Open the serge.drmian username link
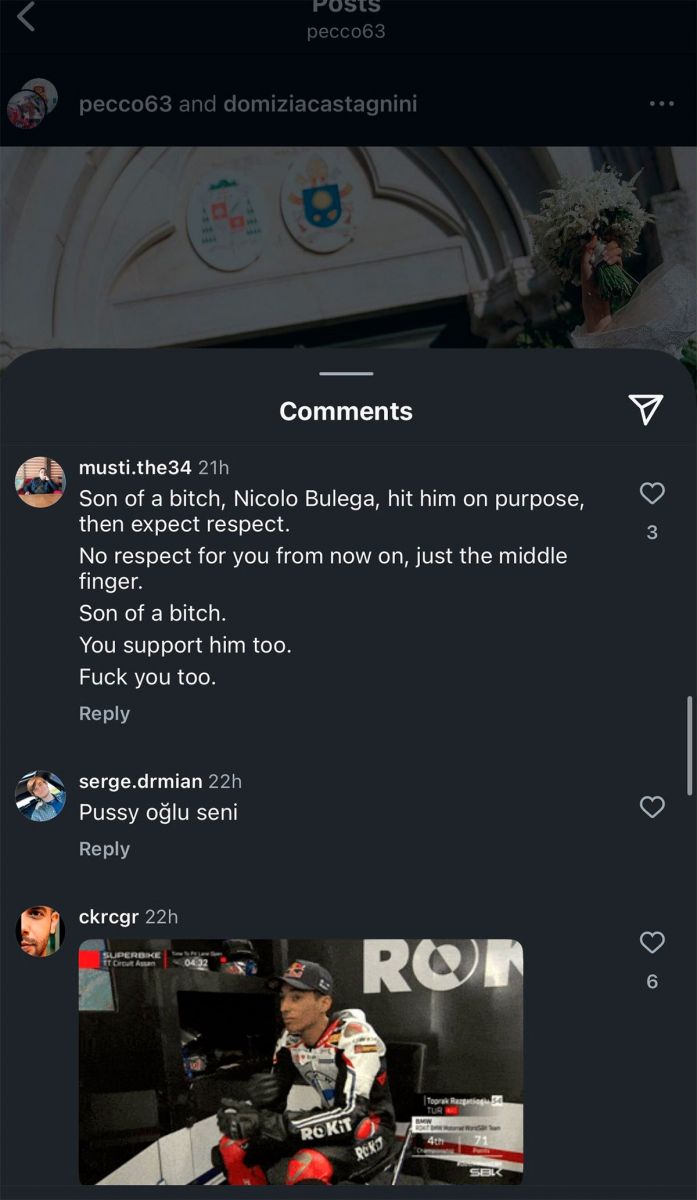The height and width of the screenshot is (1200, 697). pos(139,782)
